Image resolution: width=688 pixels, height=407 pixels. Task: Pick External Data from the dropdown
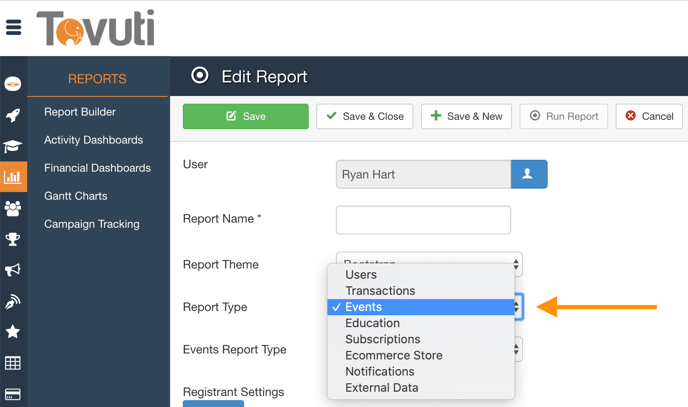(381, 387)
